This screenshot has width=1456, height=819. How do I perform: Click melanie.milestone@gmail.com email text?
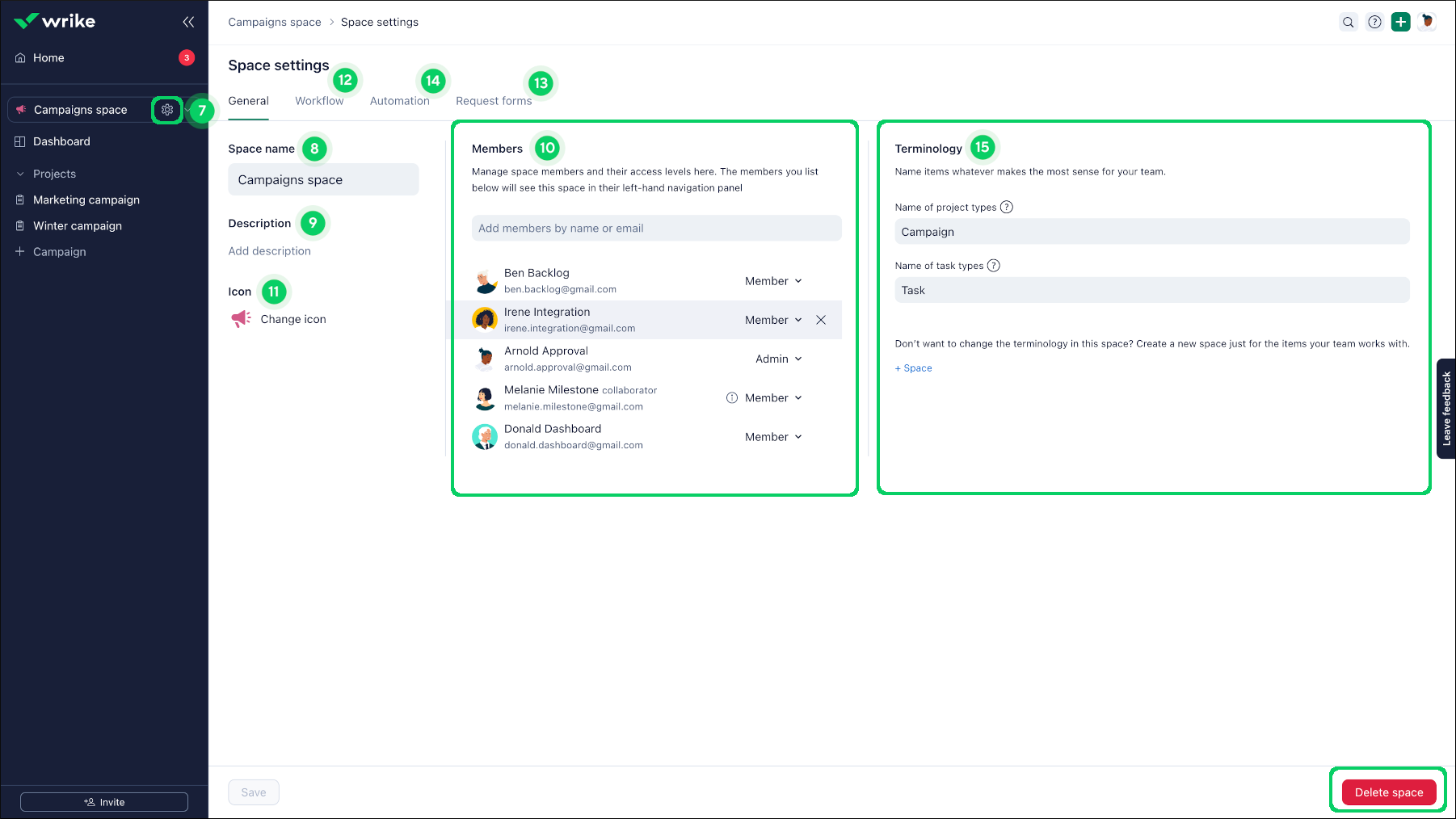click(574, 406)
